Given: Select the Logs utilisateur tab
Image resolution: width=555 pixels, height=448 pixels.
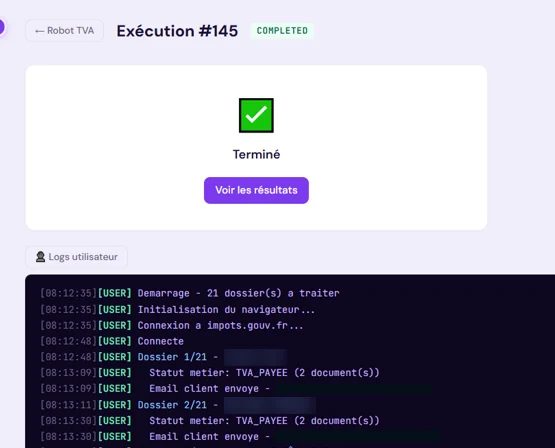Looking at the screenshot, I should tap(76, 257).
